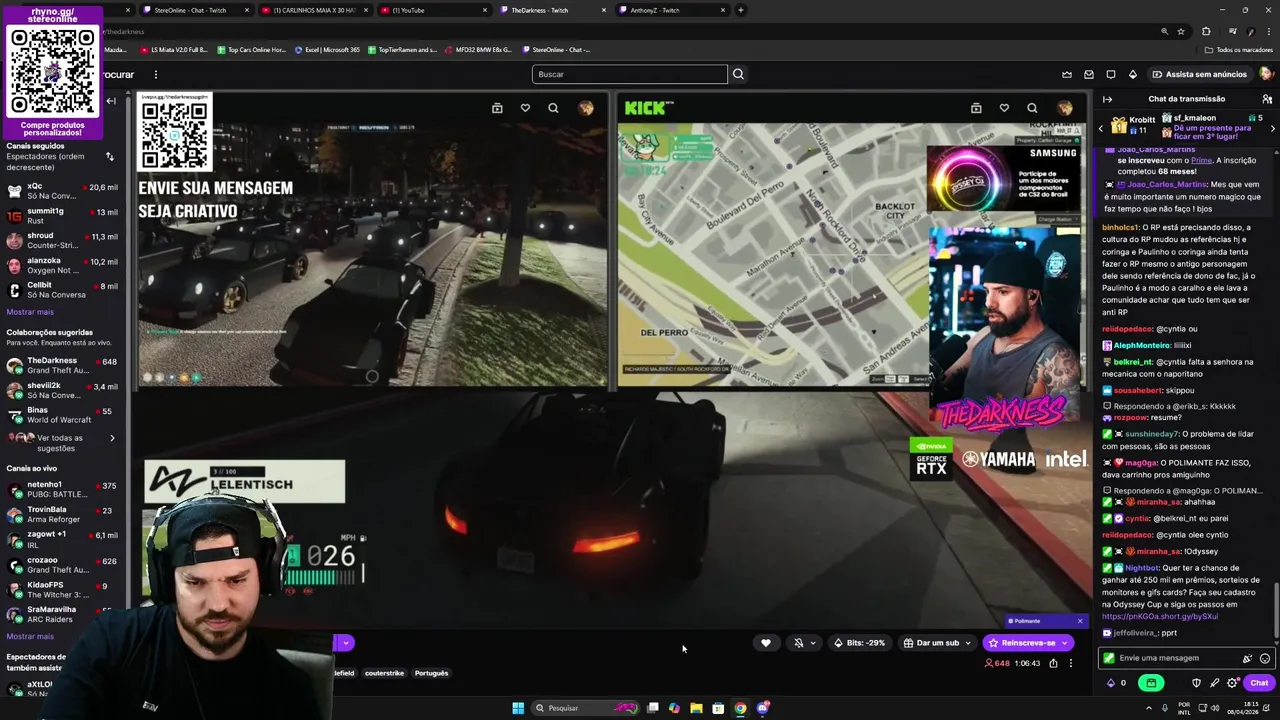Share the stream with share icon
This screenshot has width=1280, height=720.
click(1053, 663)
